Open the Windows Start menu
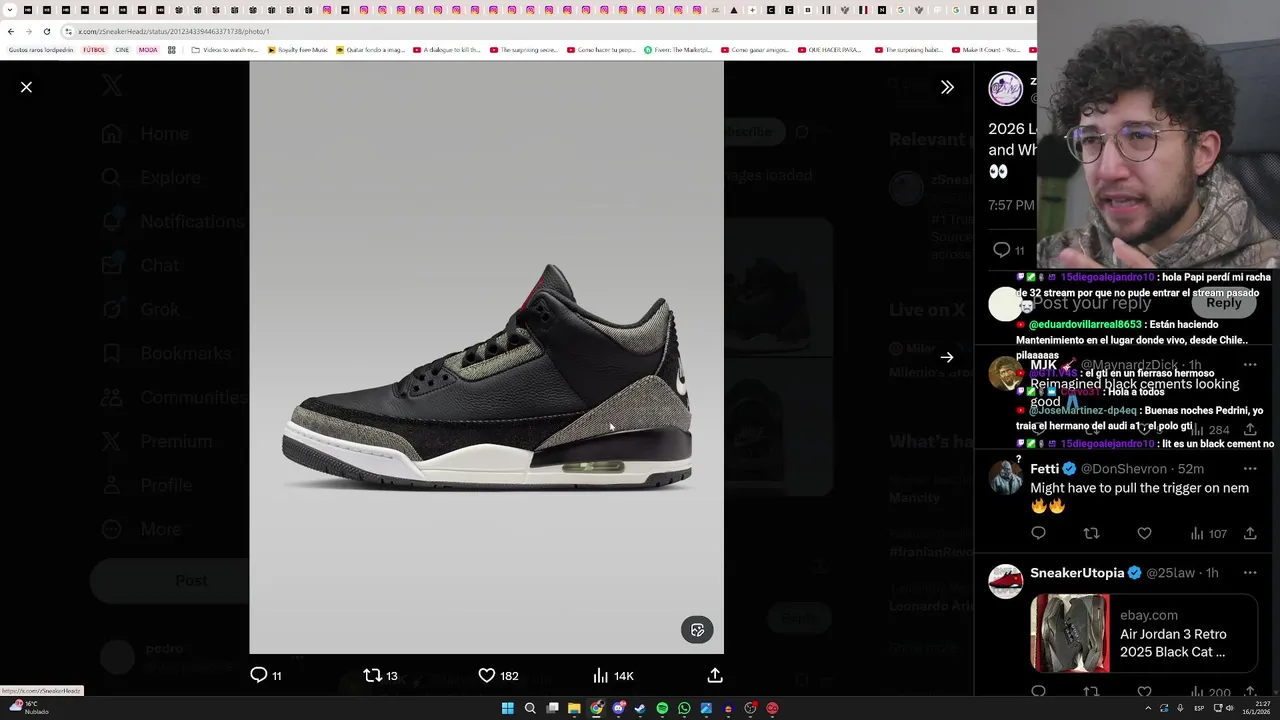The width and height of the screenshot is (1280, 720). pos(507,708)
